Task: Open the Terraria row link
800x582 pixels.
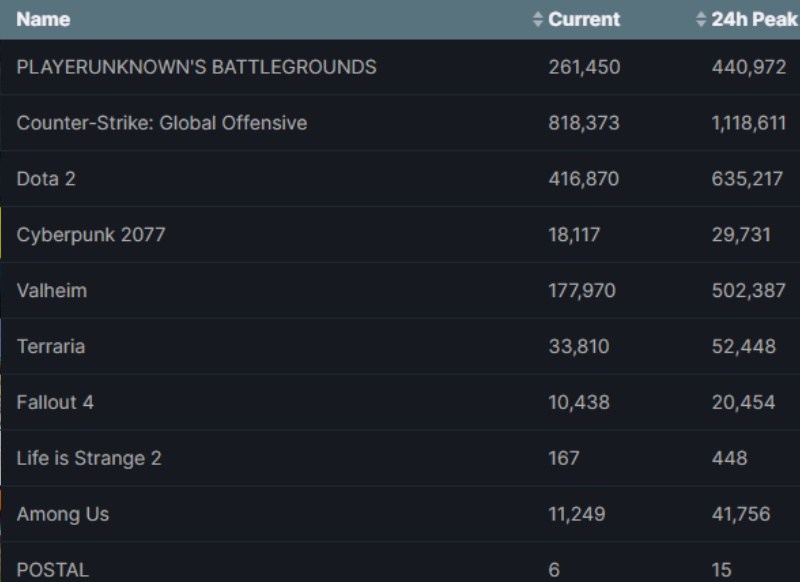Action: point(51,347)
